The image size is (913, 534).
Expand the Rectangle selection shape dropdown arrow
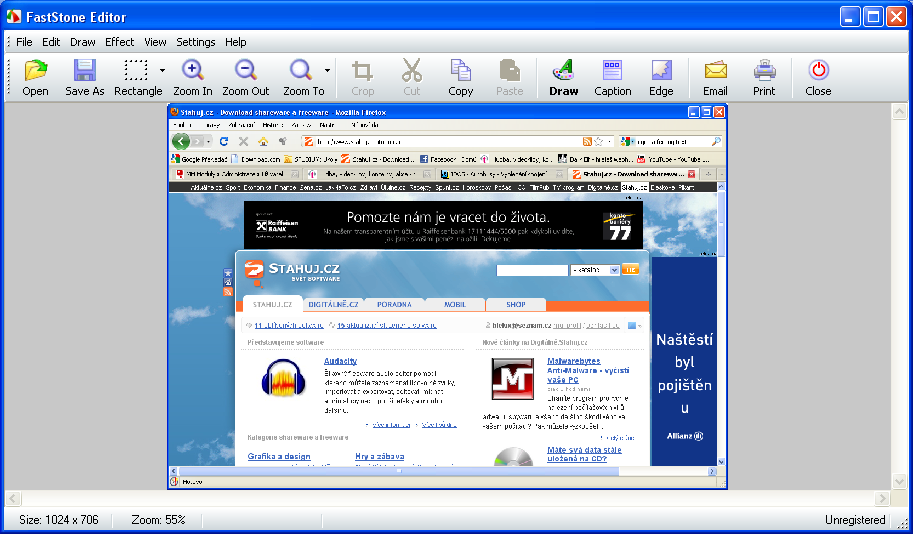coord(162,70)
